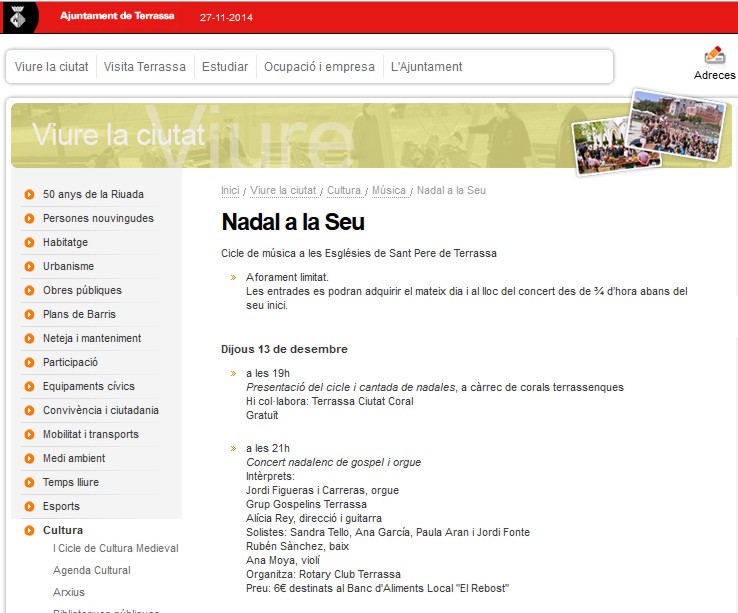The width and height of the screenshot is (738, 613).
Task: Go to the Estudiar menu item
Action: pos(225,67)
